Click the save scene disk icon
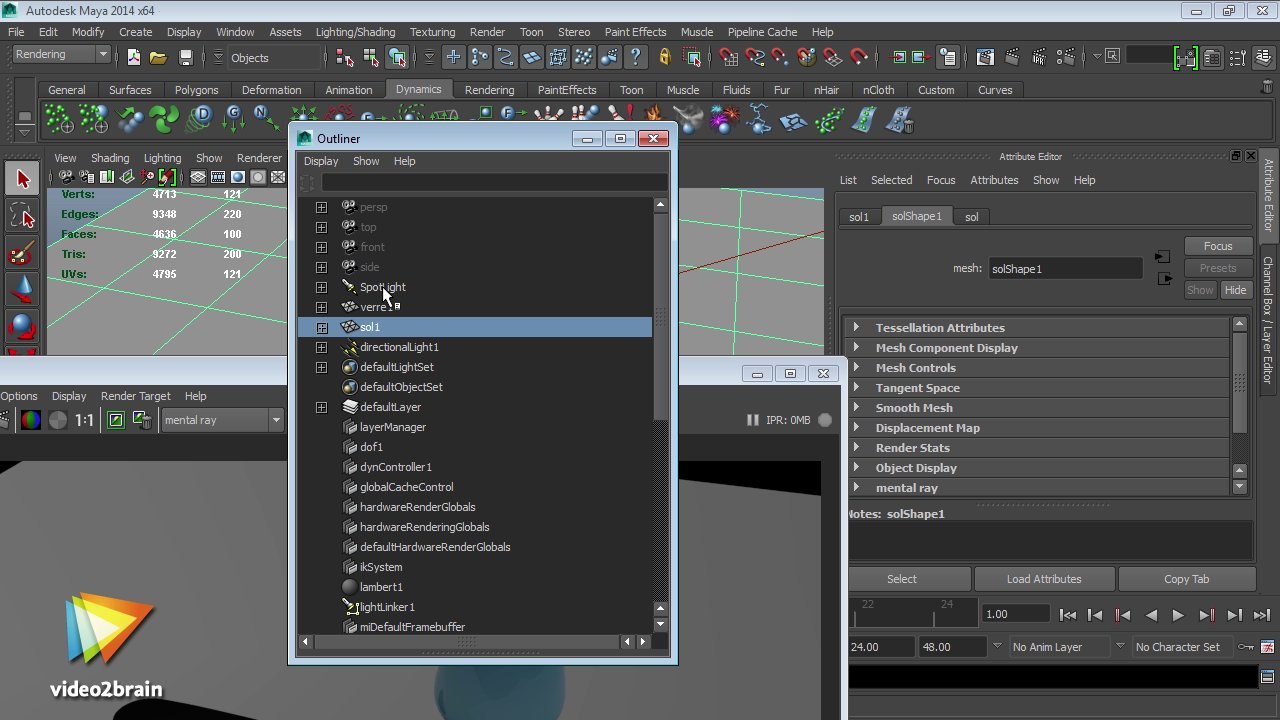 185,57
